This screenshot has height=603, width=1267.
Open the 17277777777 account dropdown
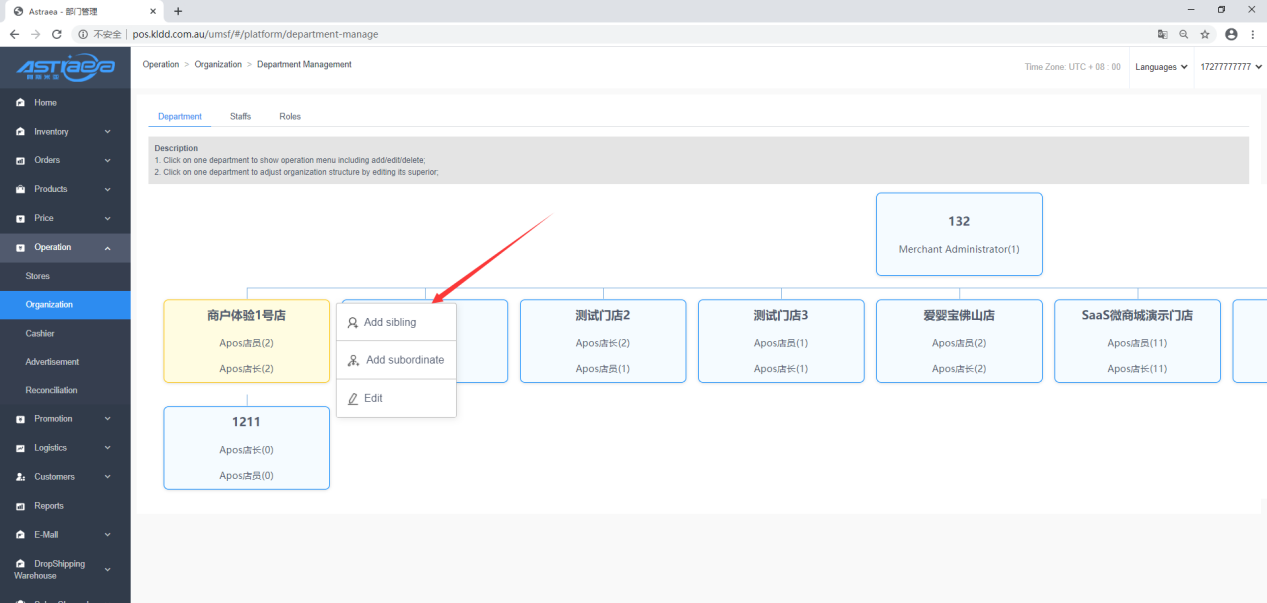tap(1230, 67)
